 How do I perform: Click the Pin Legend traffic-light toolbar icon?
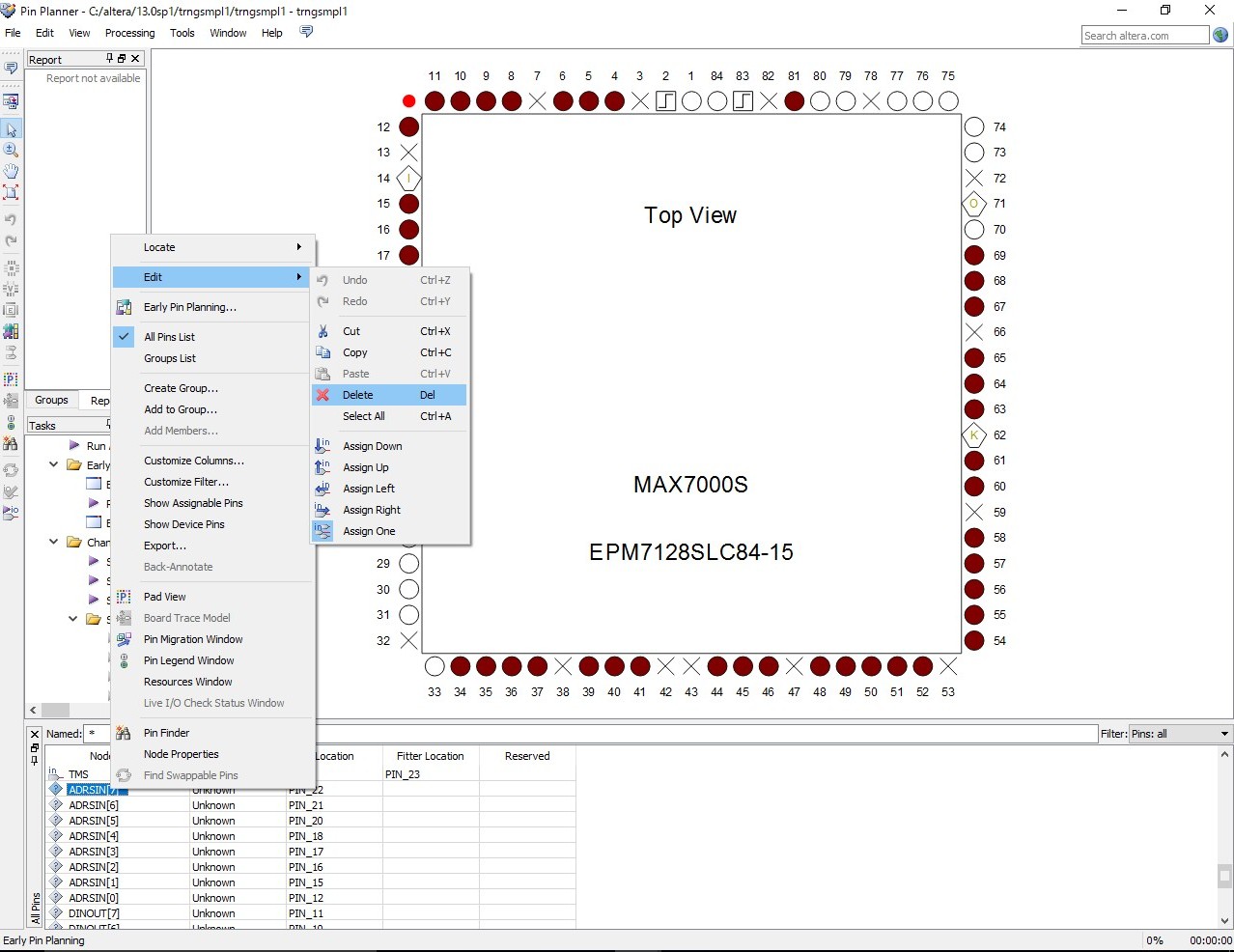[12, 422]
